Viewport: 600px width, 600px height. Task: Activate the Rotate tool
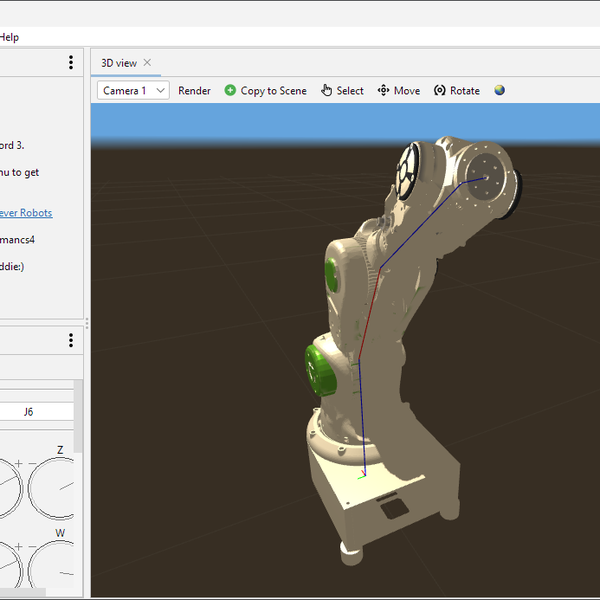point(456,90)
